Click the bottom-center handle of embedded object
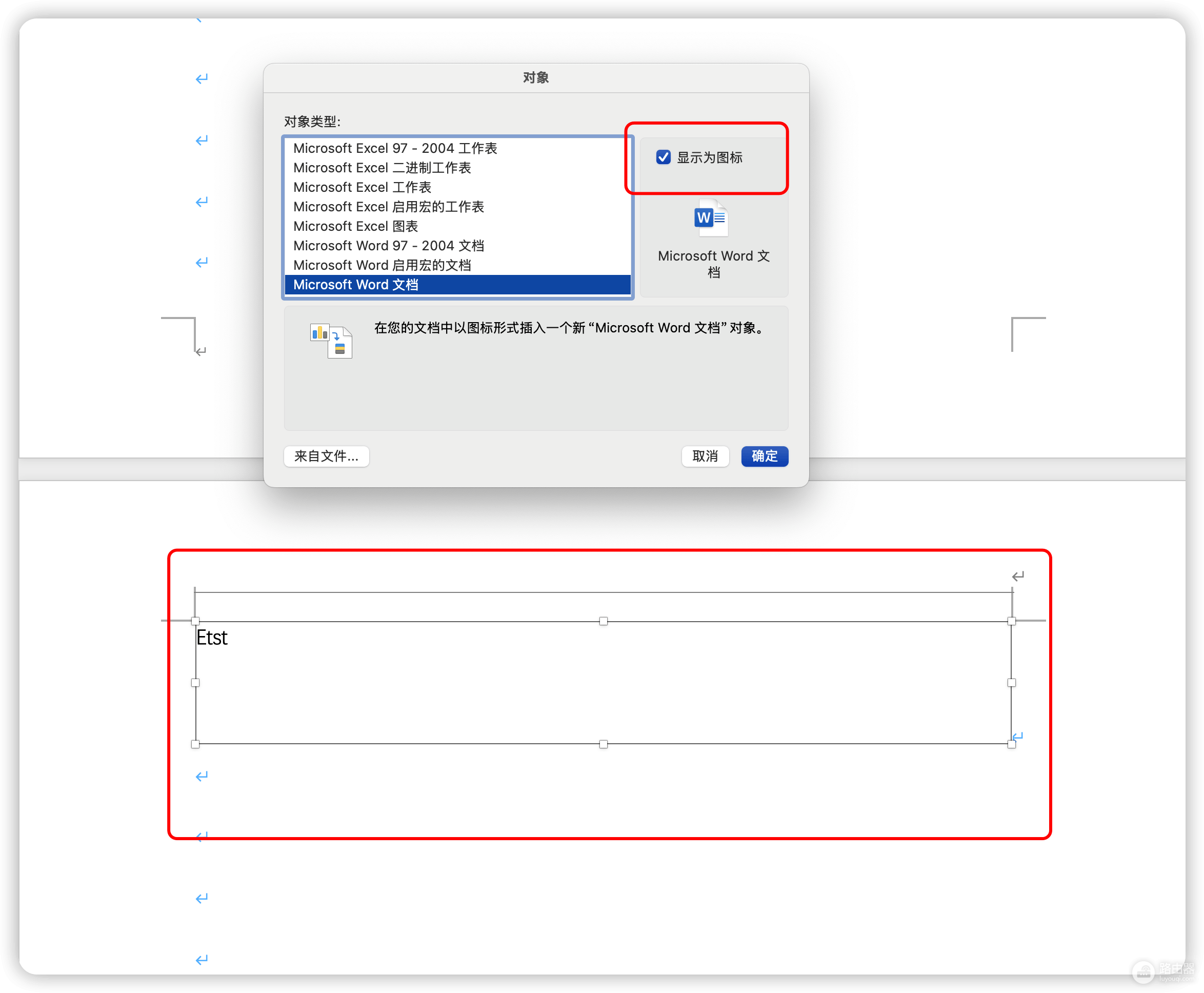 tap(603, 744)
